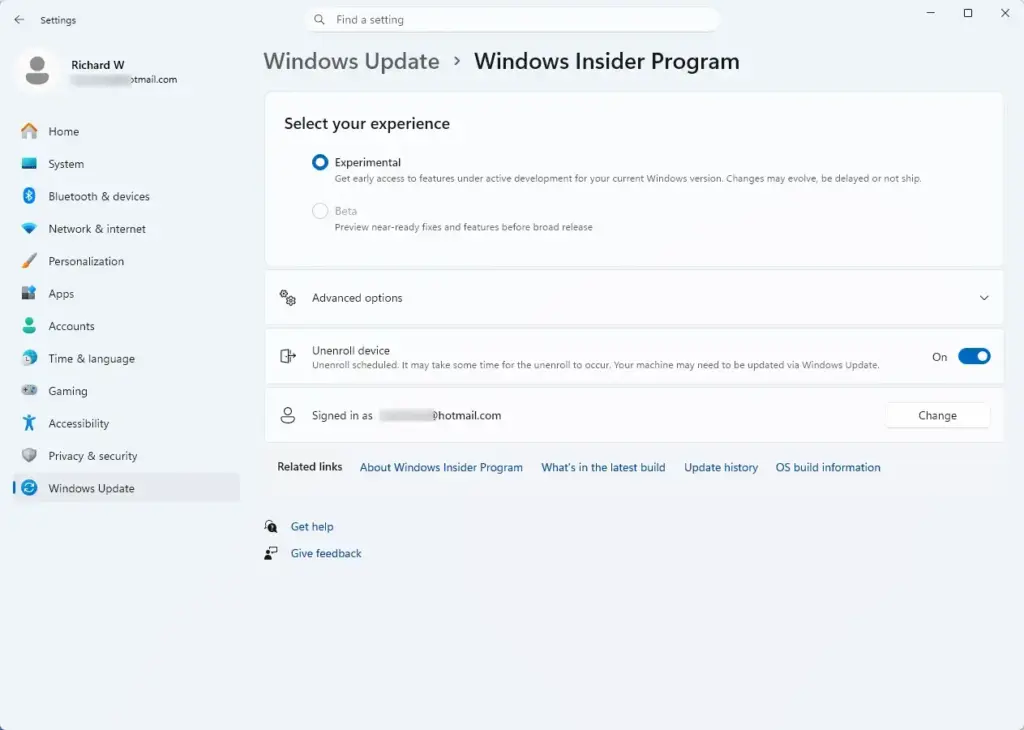
Task: Click the Accounts person icon in sidebar
Action: coord(29,326)
